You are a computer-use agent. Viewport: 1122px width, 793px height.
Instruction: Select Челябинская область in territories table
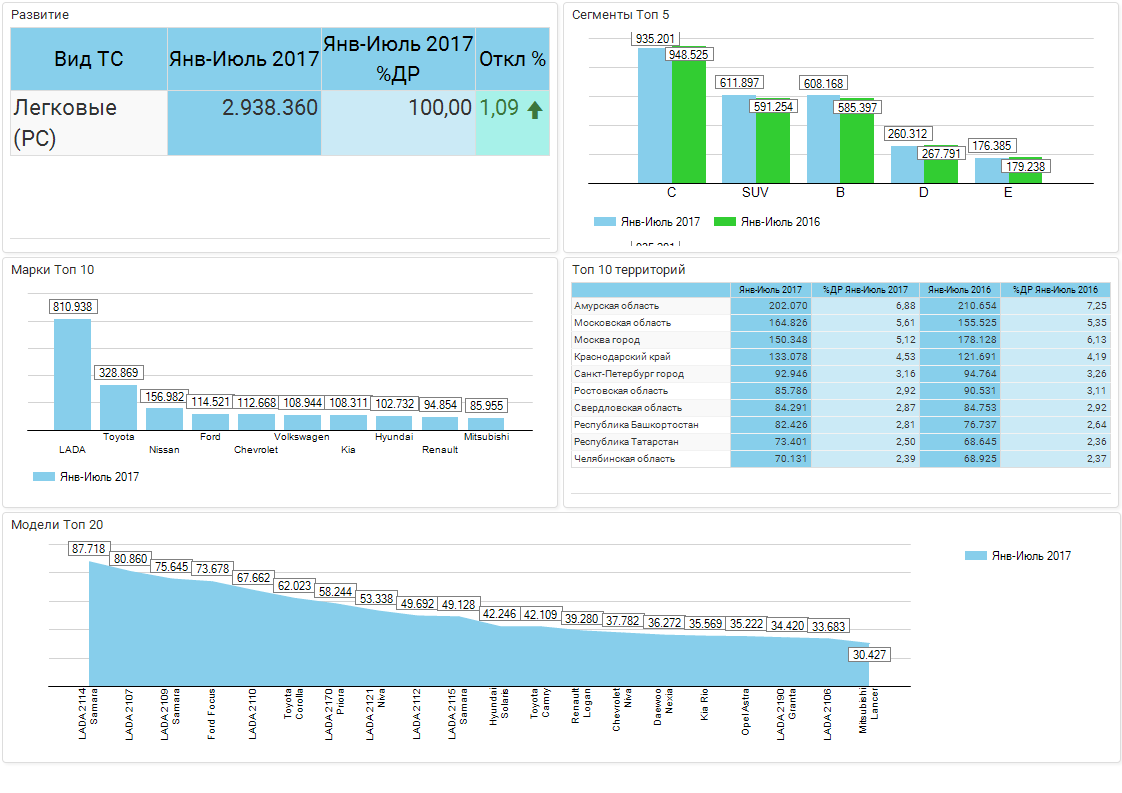click(624, 459)
